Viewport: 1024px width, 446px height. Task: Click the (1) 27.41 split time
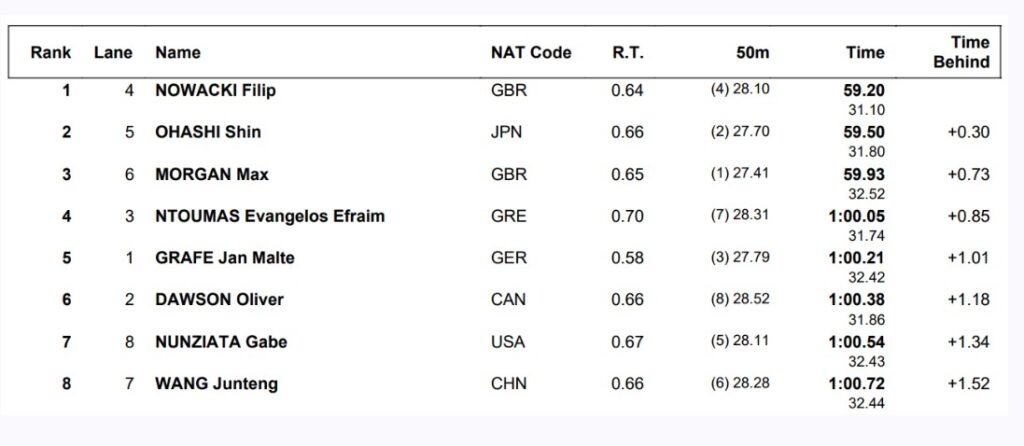(740, 174)
